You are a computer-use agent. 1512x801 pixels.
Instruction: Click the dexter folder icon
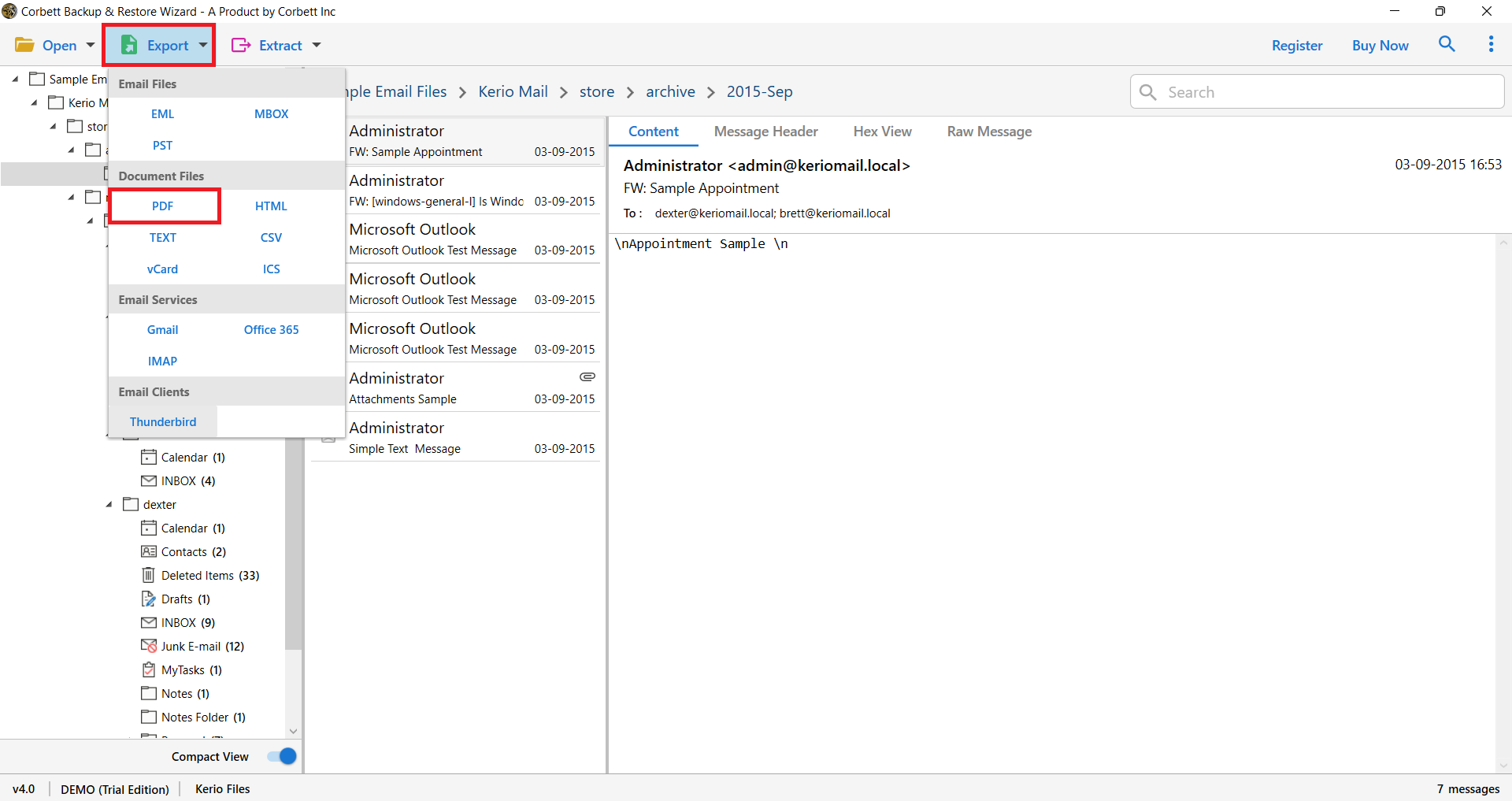point(131,504)
